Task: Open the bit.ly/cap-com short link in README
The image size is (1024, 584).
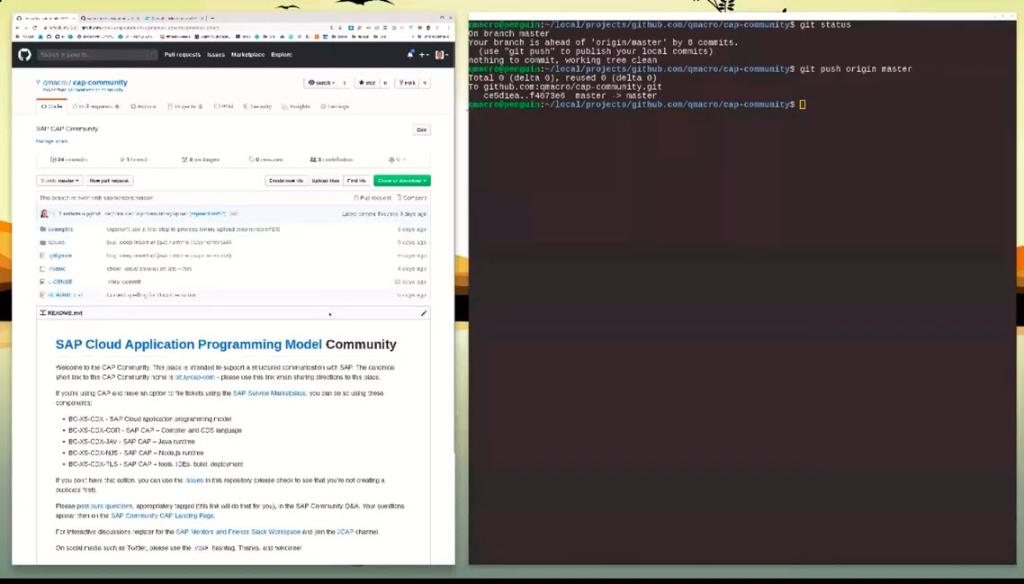Action: pos(195,377)
